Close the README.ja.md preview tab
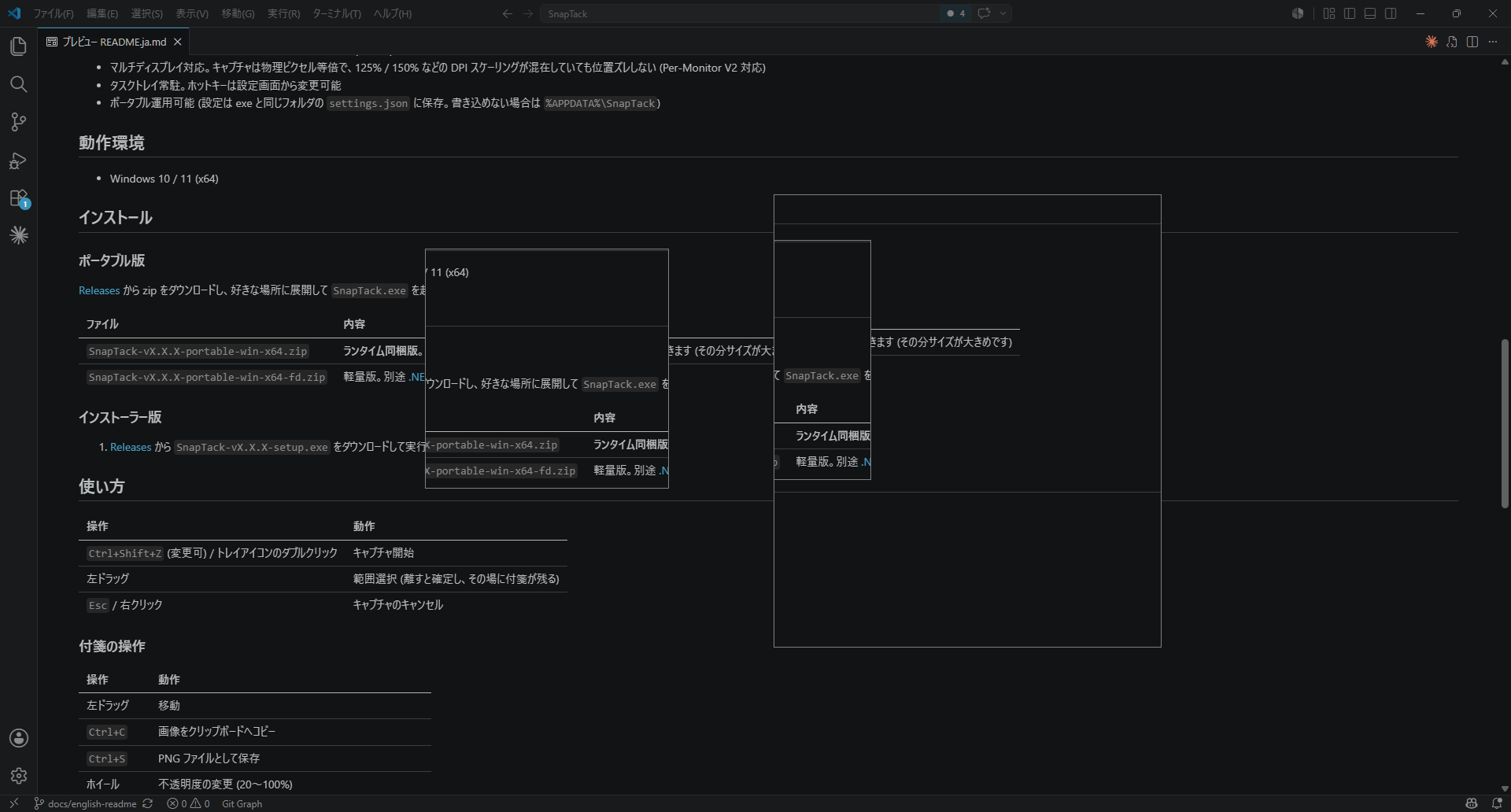 tap(178, 42)
